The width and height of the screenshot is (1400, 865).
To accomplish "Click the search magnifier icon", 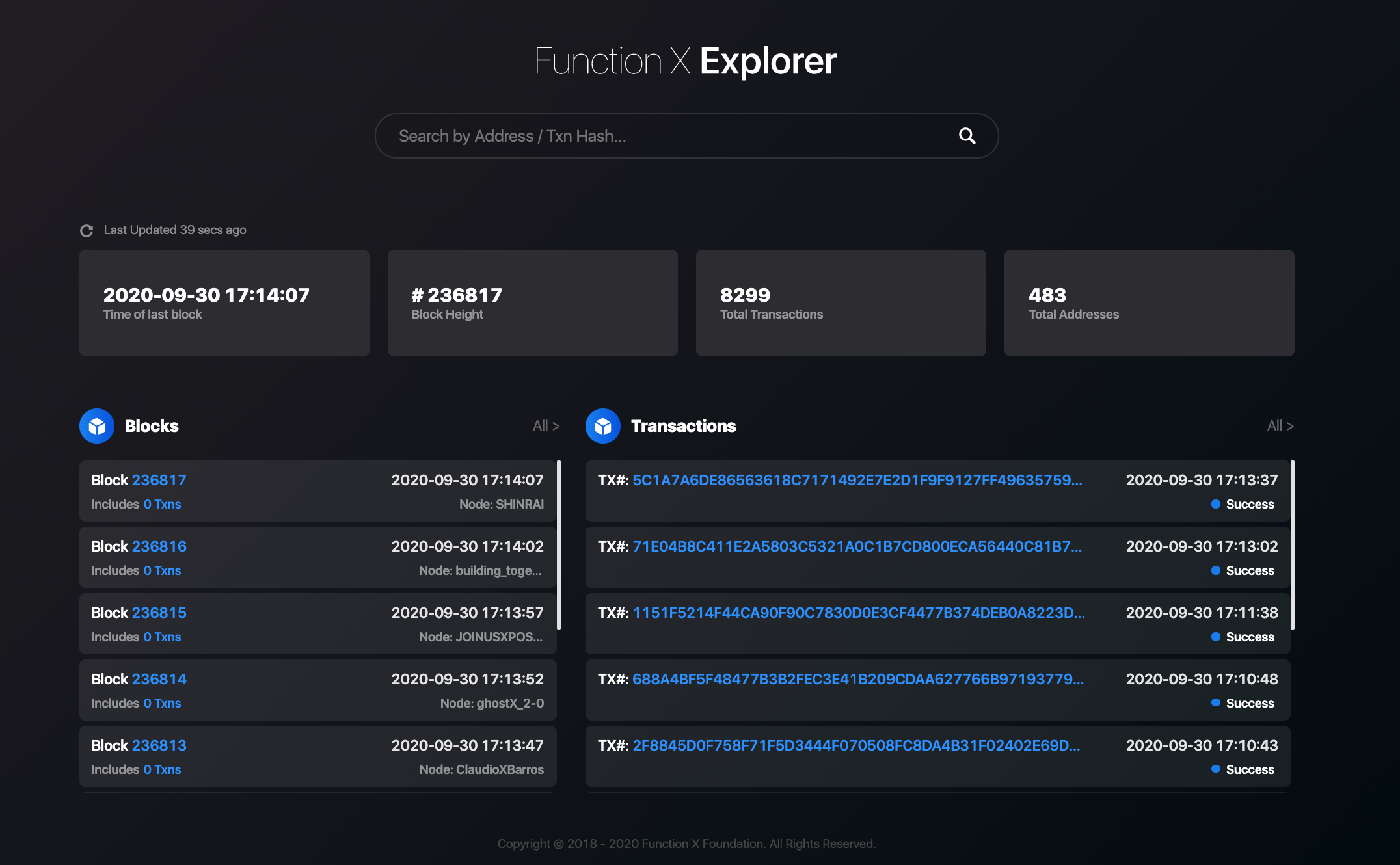I will (967, 136).
